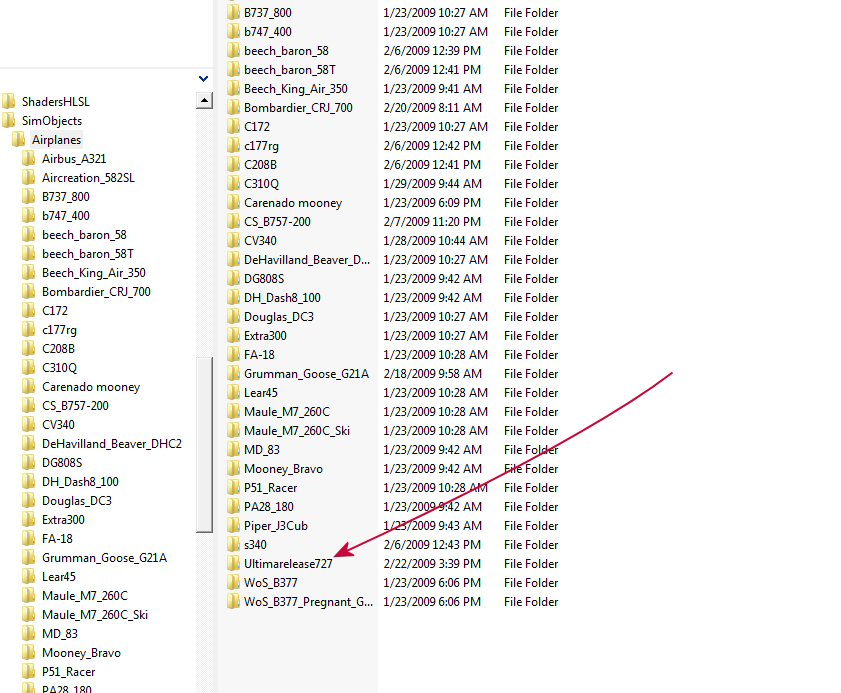Click the folder icon beside MD_83 in file list

click(x=233, y=449)
